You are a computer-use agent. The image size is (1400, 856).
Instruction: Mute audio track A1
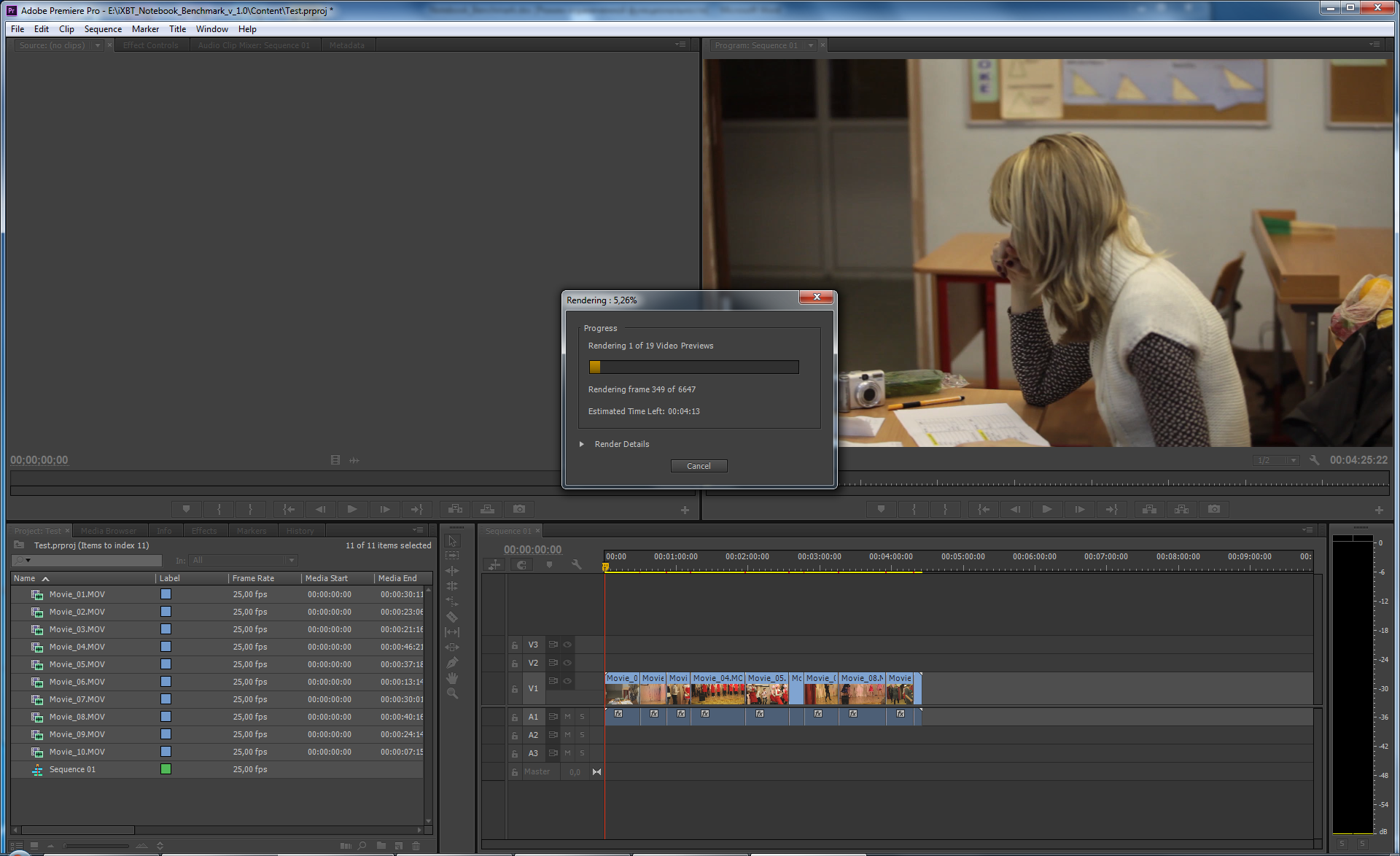coord(567,717)
